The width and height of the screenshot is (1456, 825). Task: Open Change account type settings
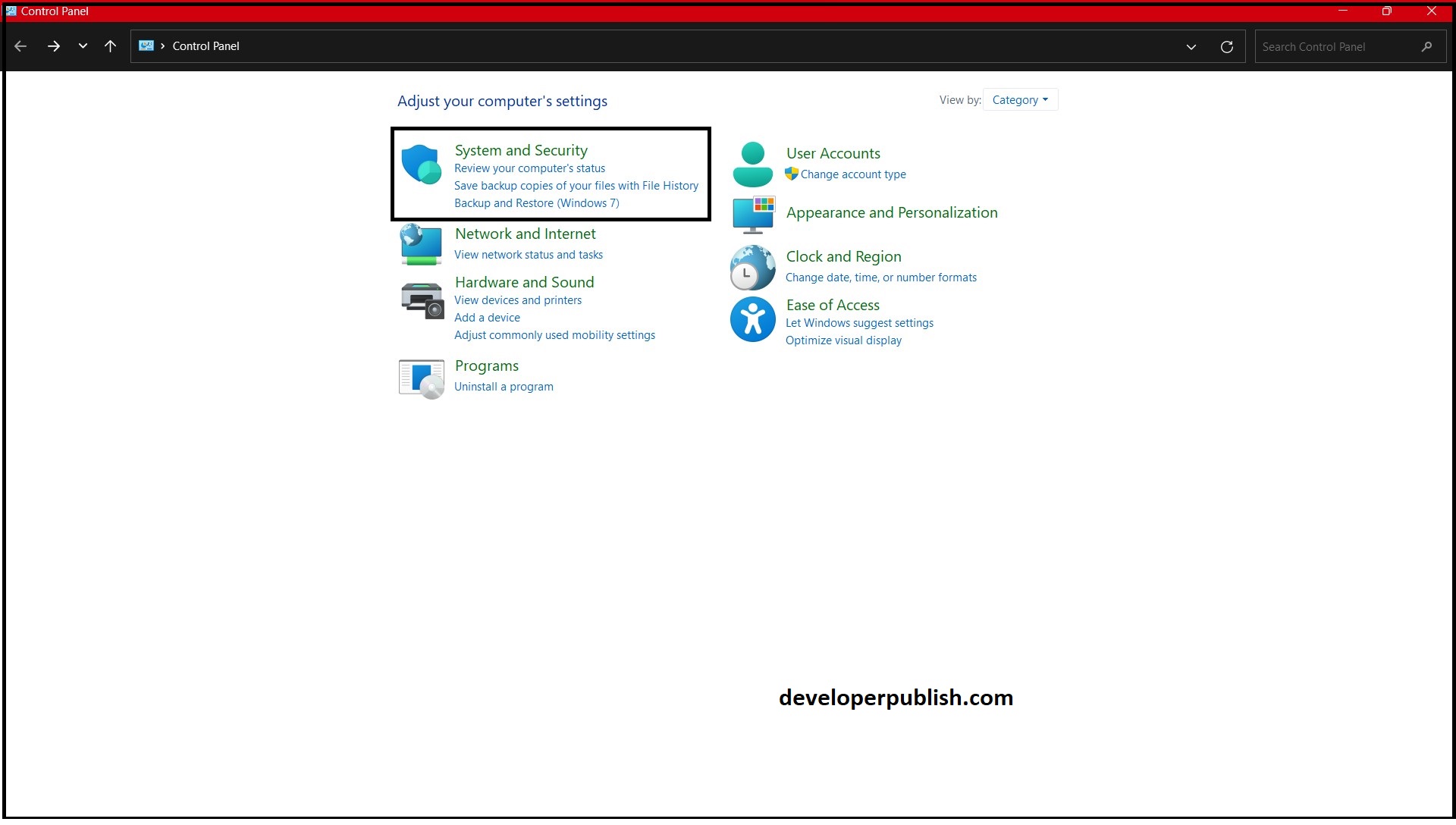[x=854, y=174]
